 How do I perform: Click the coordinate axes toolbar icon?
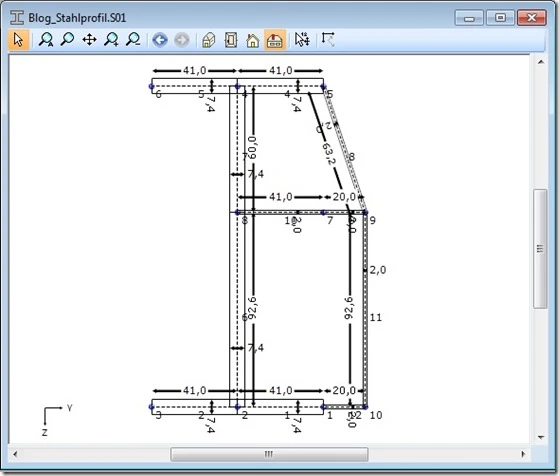(328, 40)
